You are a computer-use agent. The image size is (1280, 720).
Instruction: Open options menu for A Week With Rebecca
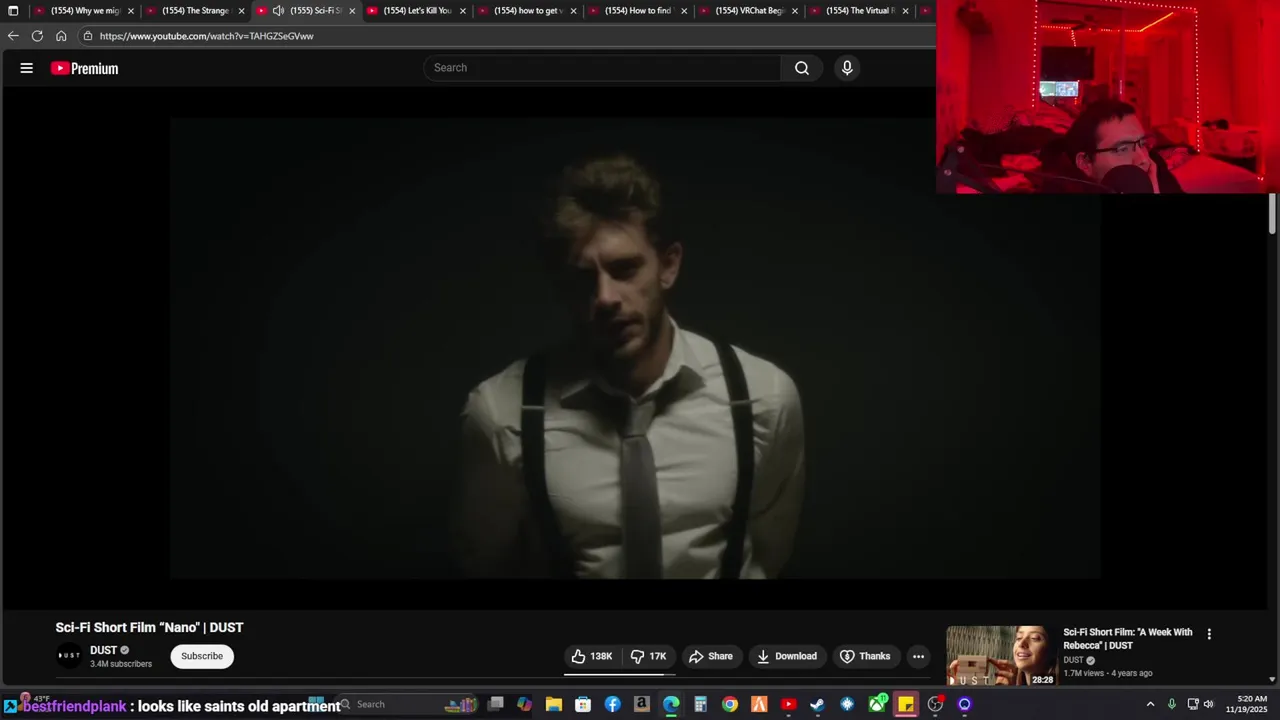point(1209,634)
